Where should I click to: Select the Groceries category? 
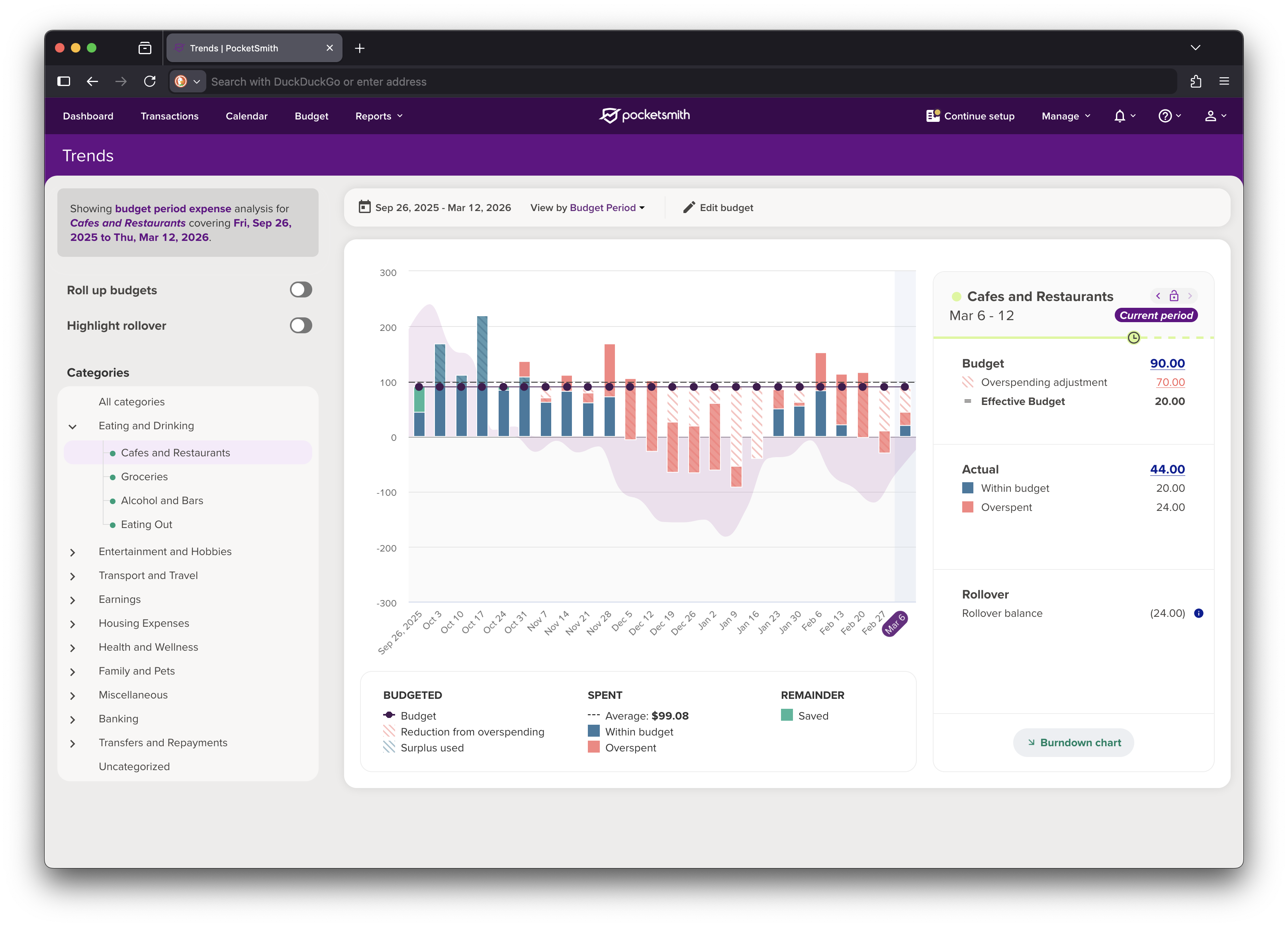[144, 477]
